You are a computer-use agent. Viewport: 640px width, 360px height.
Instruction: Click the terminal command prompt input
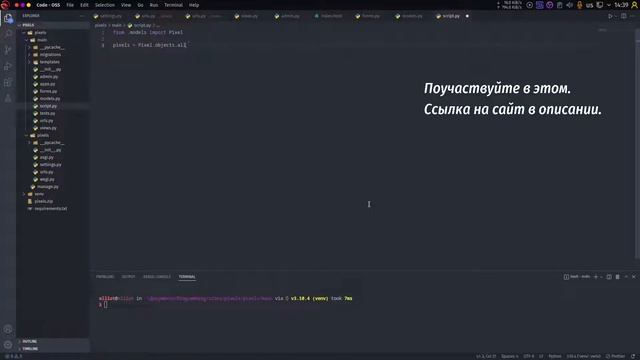(x=105, y=304)
